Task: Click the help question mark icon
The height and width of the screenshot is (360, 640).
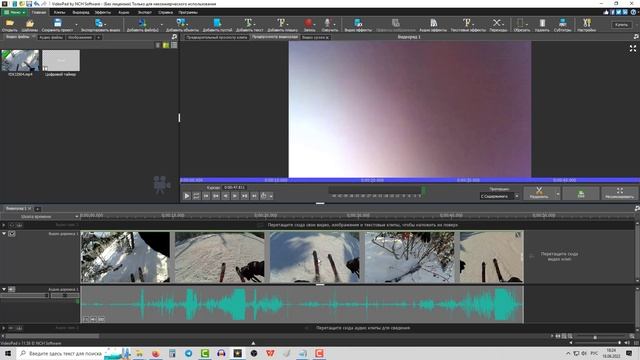Action: coord(633,12)
